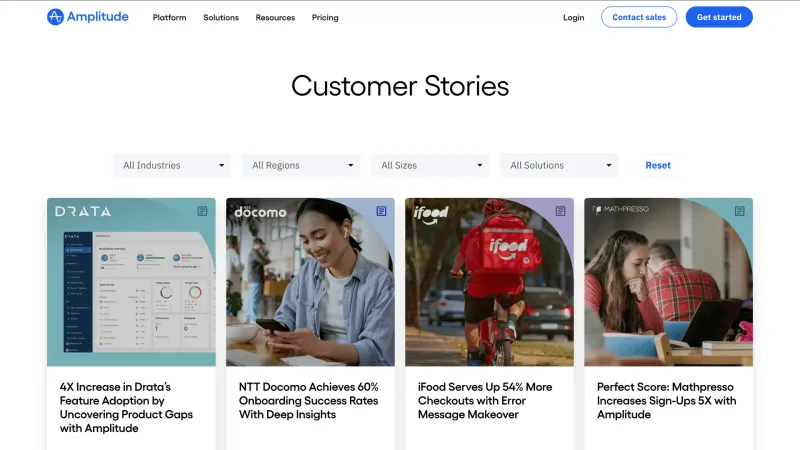Screen dimensions: 800x450
Task: Click the document icon on iFood card
Action: pos(561,211)
